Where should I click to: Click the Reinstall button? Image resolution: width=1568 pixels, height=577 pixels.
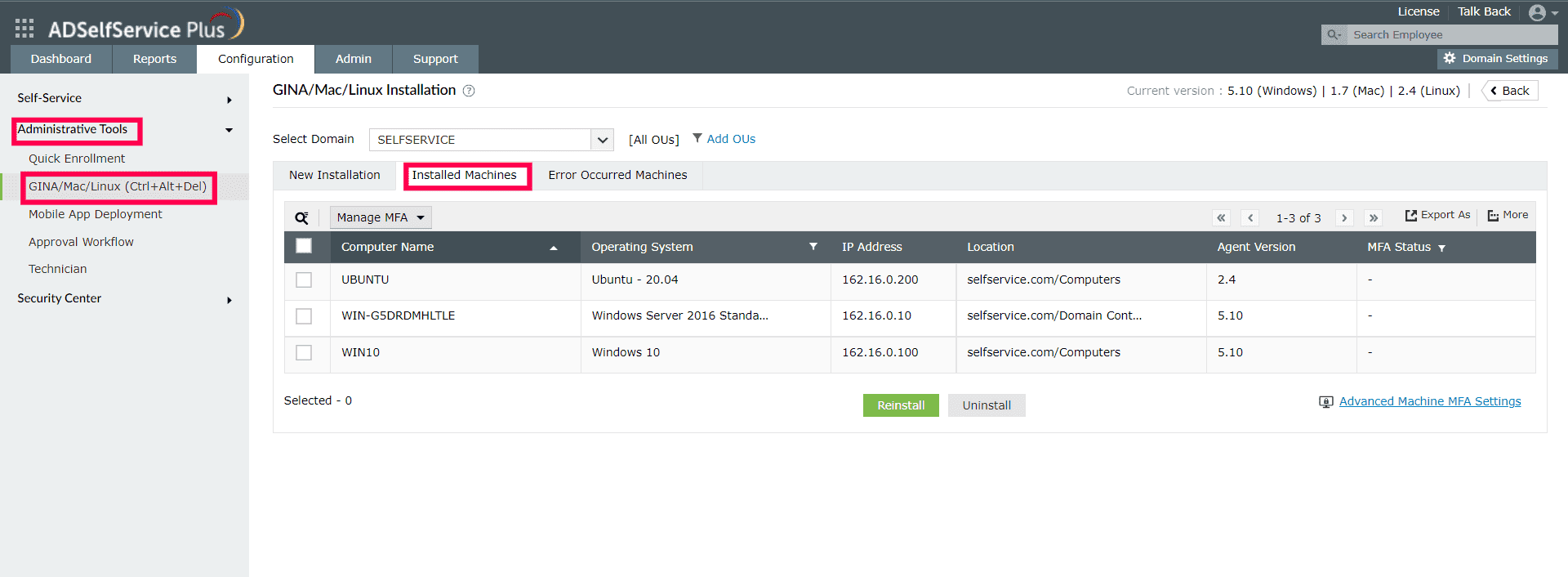(x=901, y=405)
